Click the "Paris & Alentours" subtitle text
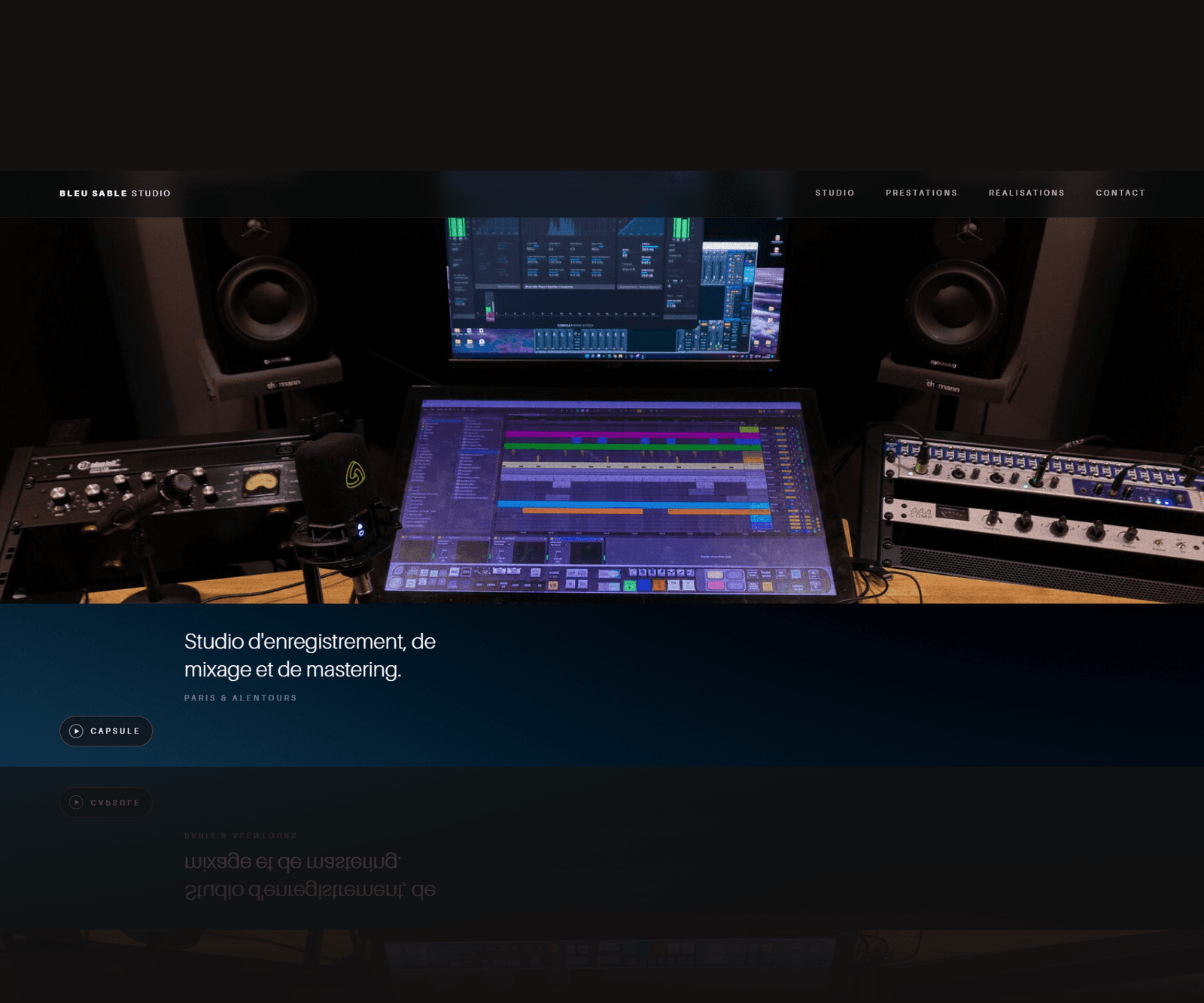Screen dimensions: 1204x1003 (241, 698)
